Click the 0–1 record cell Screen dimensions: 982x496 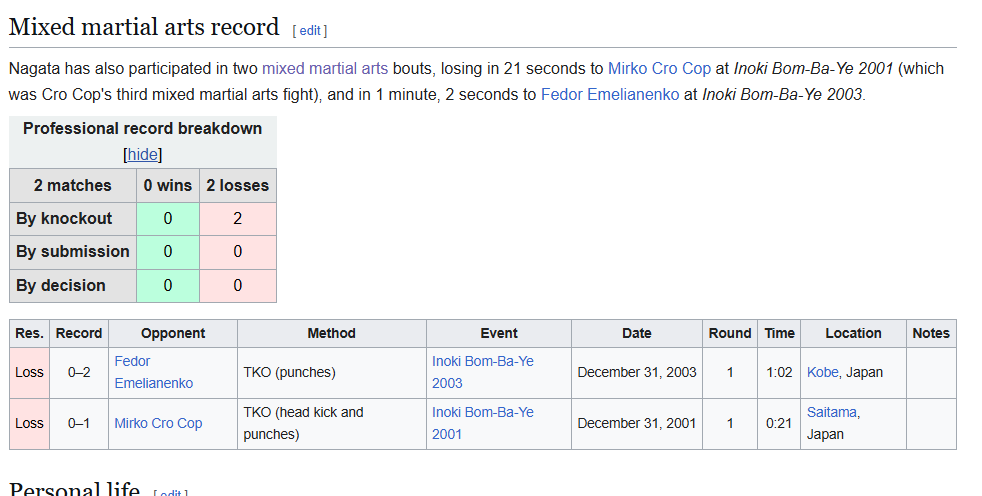(x=79, y=424)
